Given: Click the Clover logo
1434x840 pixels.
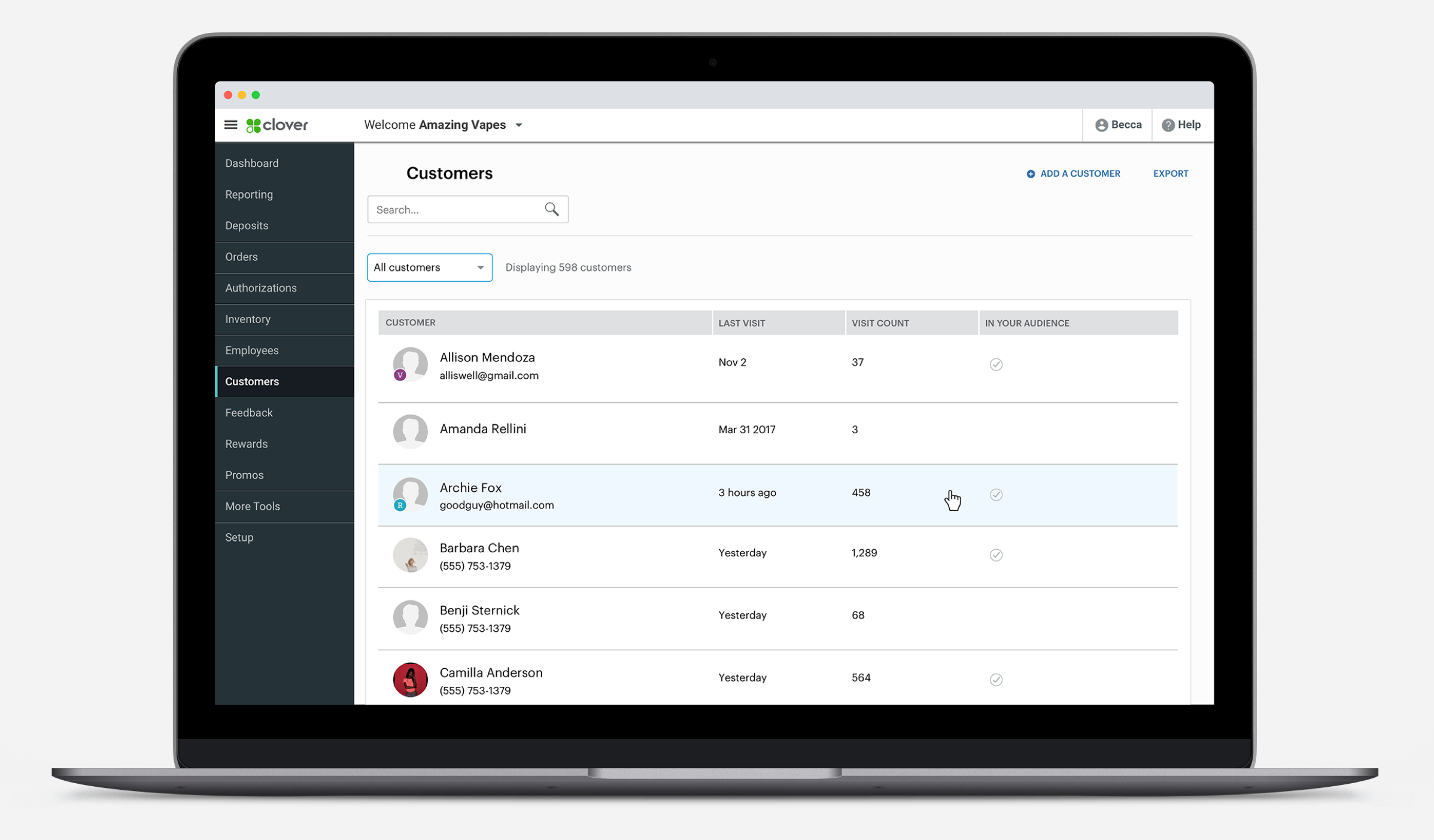Looking at the screenshot, I should click(277, 125).
